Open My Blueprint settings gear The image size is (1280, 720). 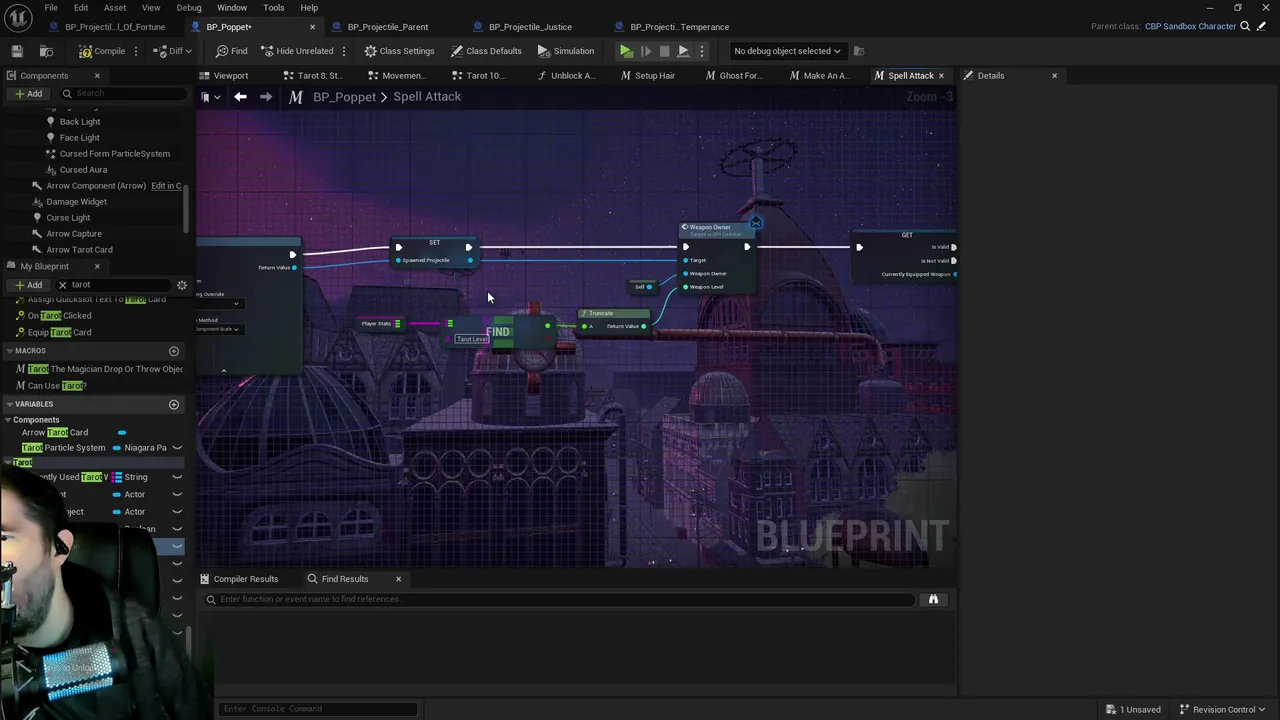[182, 285]
